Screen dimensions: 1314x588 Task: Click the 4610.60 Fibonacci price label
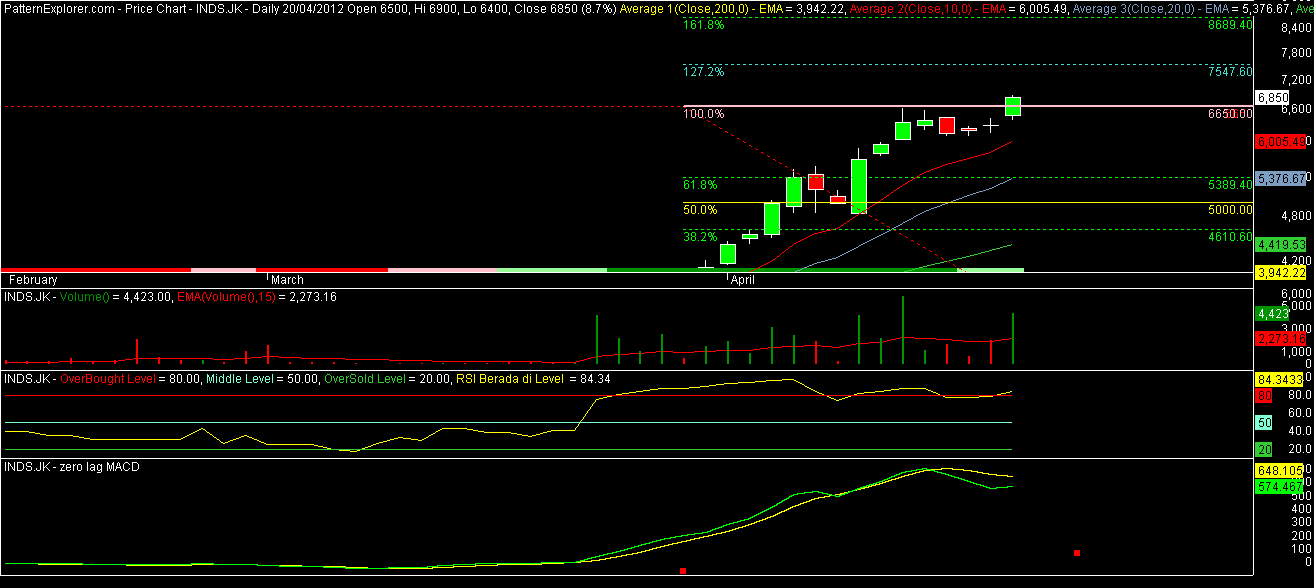1230,237
